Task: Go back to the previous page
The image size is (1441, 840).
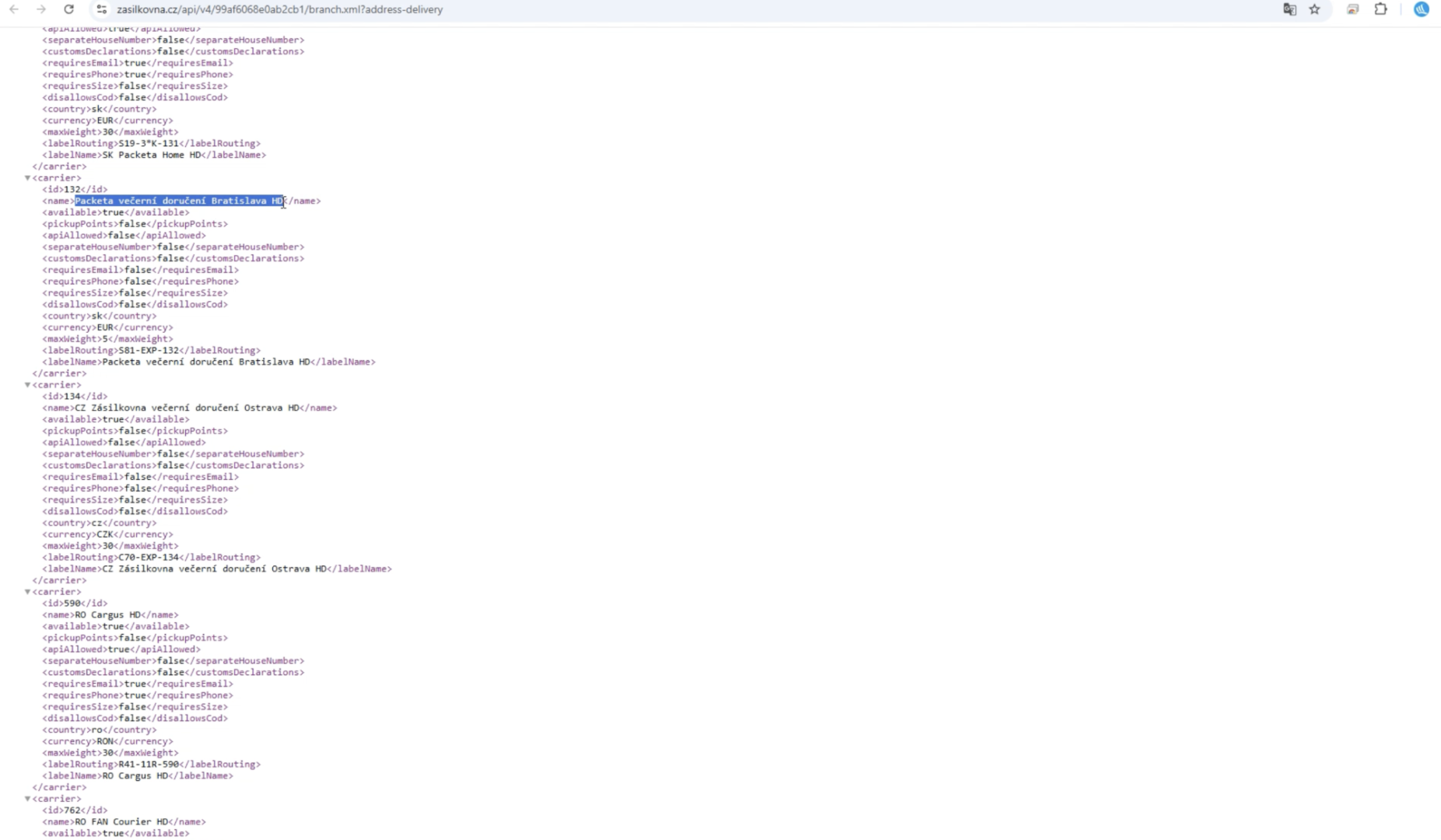Action: click(14, 9)
